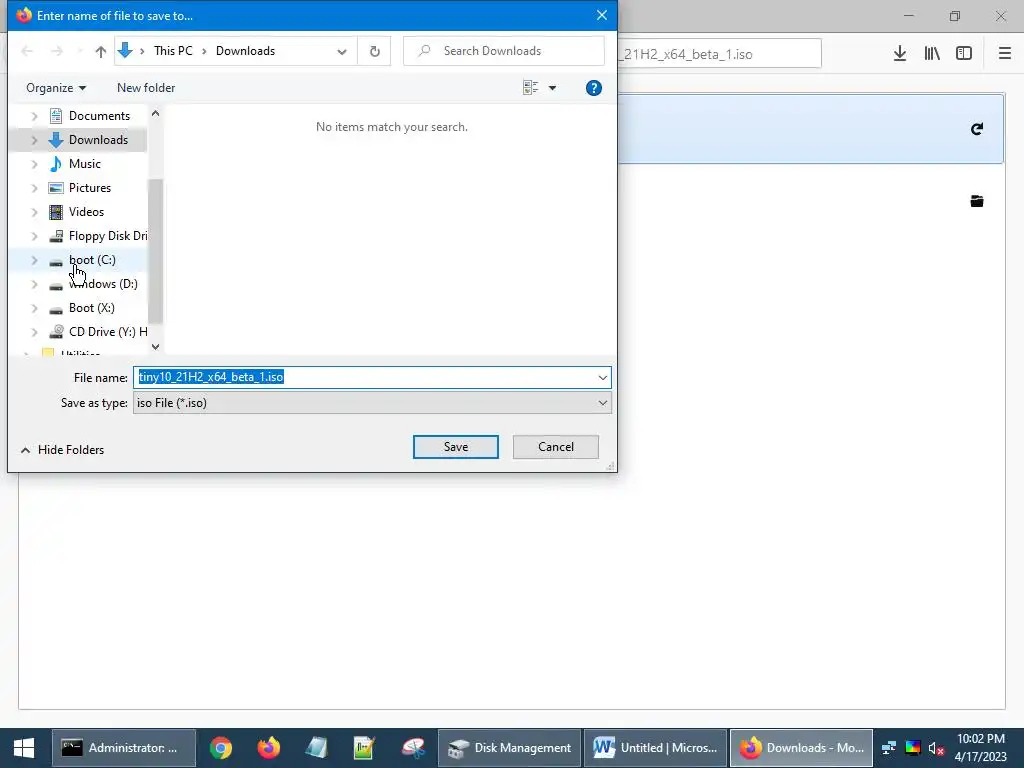Switch to Administrator command prompt
The image size is (1024, 768).
click(x=123, y=748)
